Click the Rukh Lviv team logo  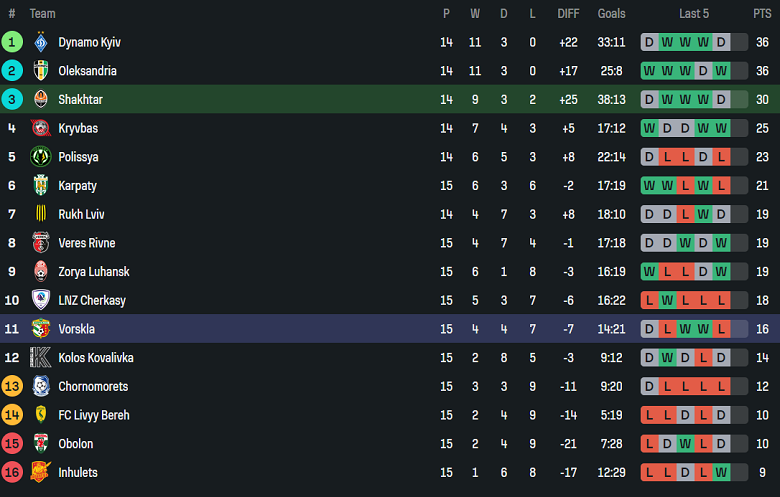[41, 214]
